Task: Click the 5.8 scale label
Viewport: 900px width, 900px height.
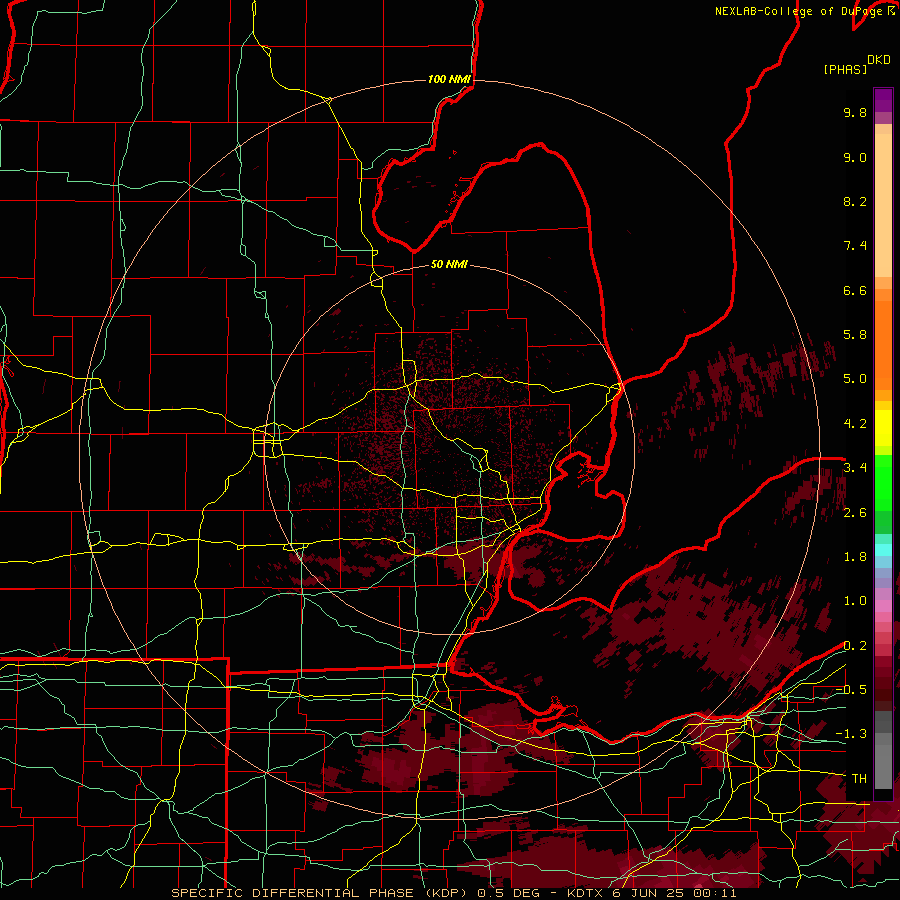Action: click(x=855, y=335)
